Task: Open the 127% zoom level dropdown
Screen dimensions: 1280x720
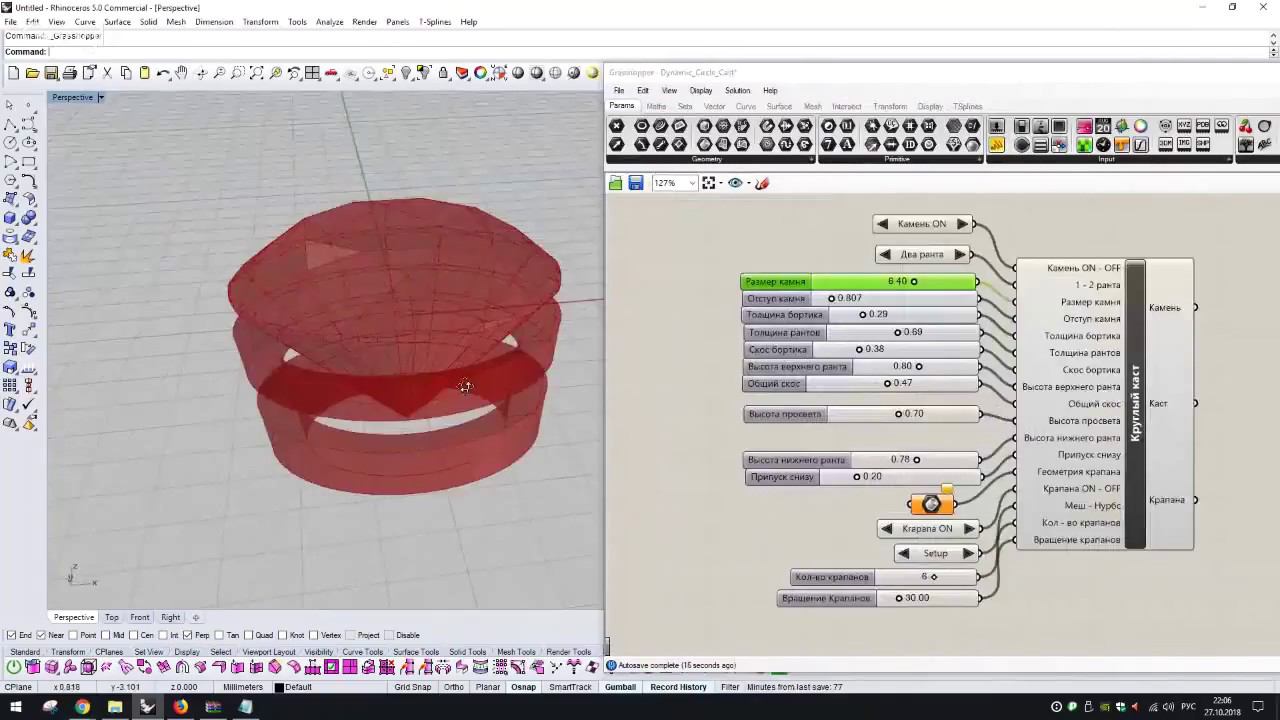Action: [691, 183]
